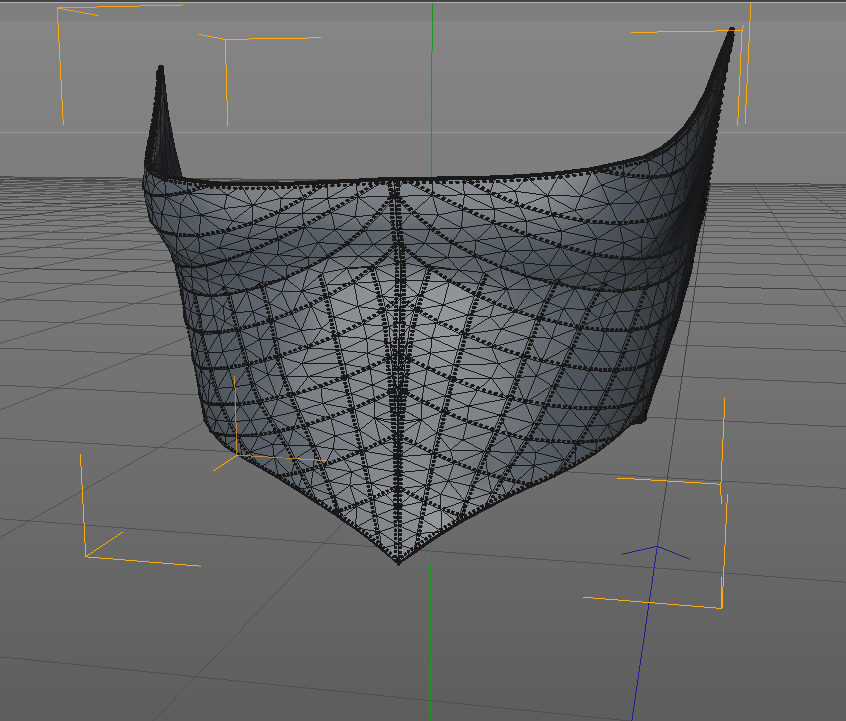
Task: Select the tip of the mesh's right horn
Action: click(732, 30)
